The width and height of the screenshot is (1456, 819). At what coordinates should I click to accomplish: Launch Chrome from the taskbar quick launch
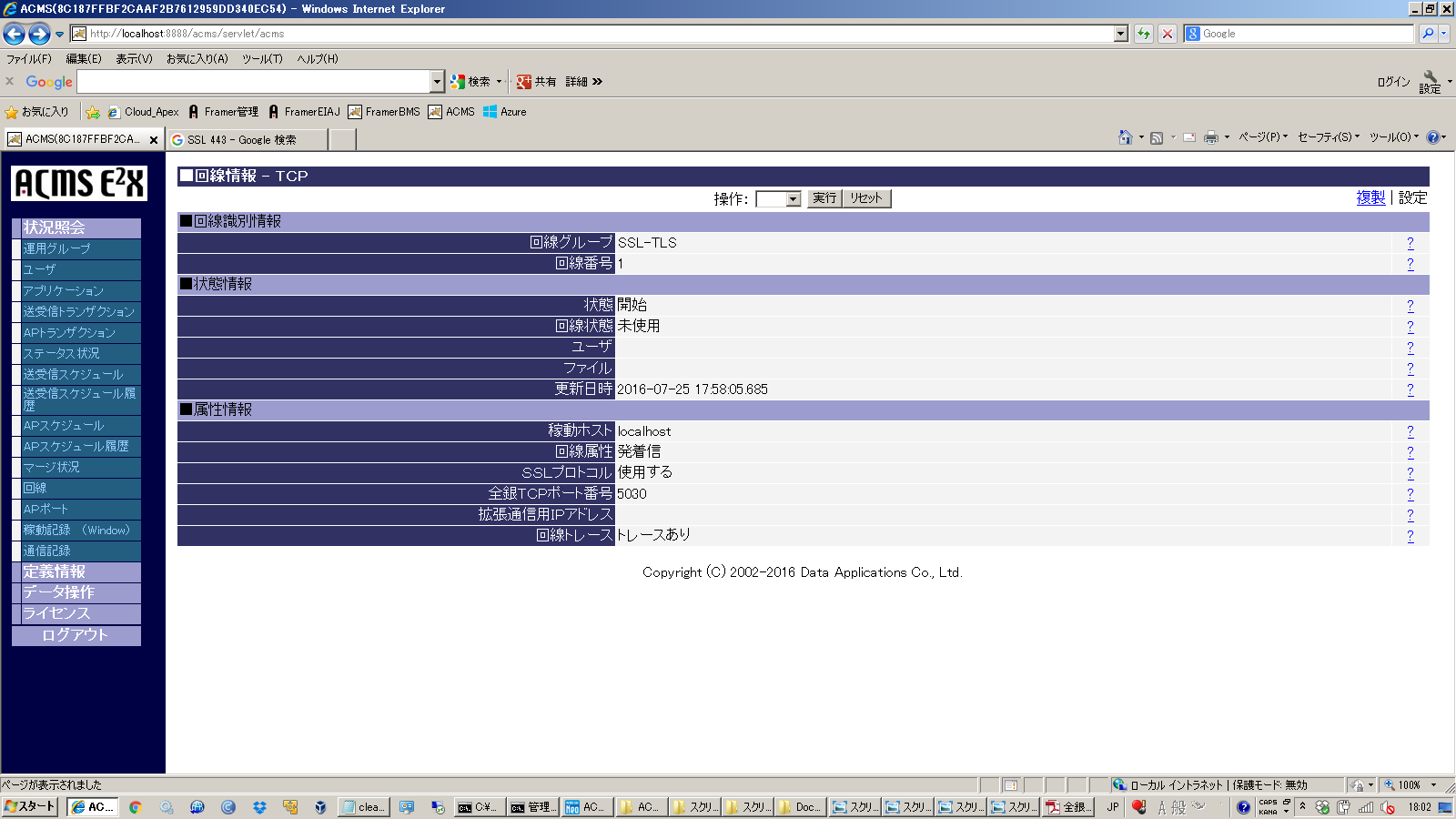tap(136, 807)
